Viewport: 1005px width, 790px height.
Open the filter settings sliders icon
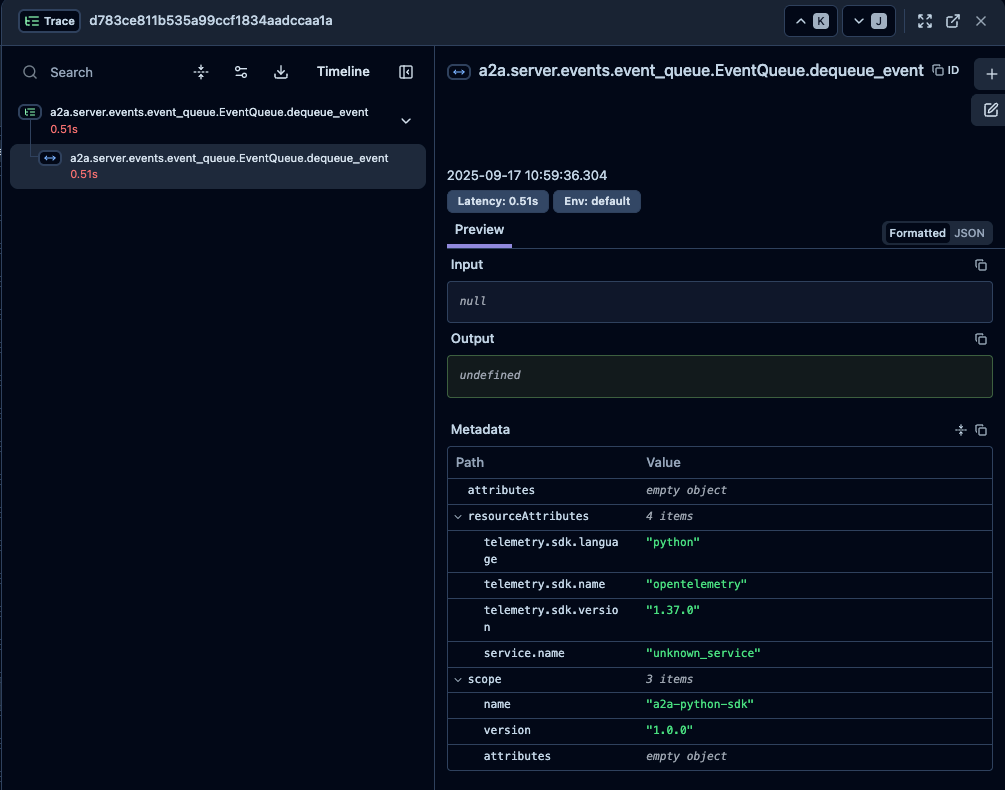[x=241, y=72]
